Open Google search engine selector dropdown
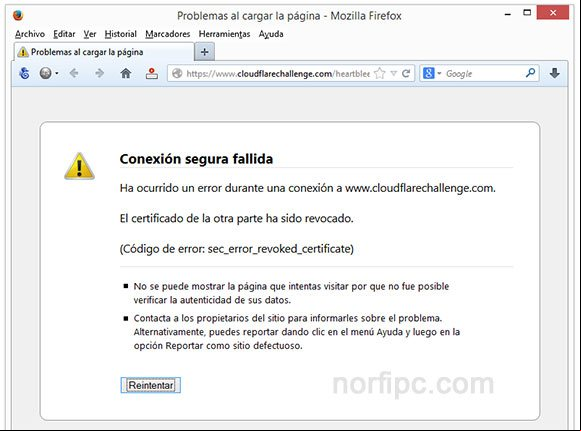Screen dimensions: 581x431 pos(432,73)
